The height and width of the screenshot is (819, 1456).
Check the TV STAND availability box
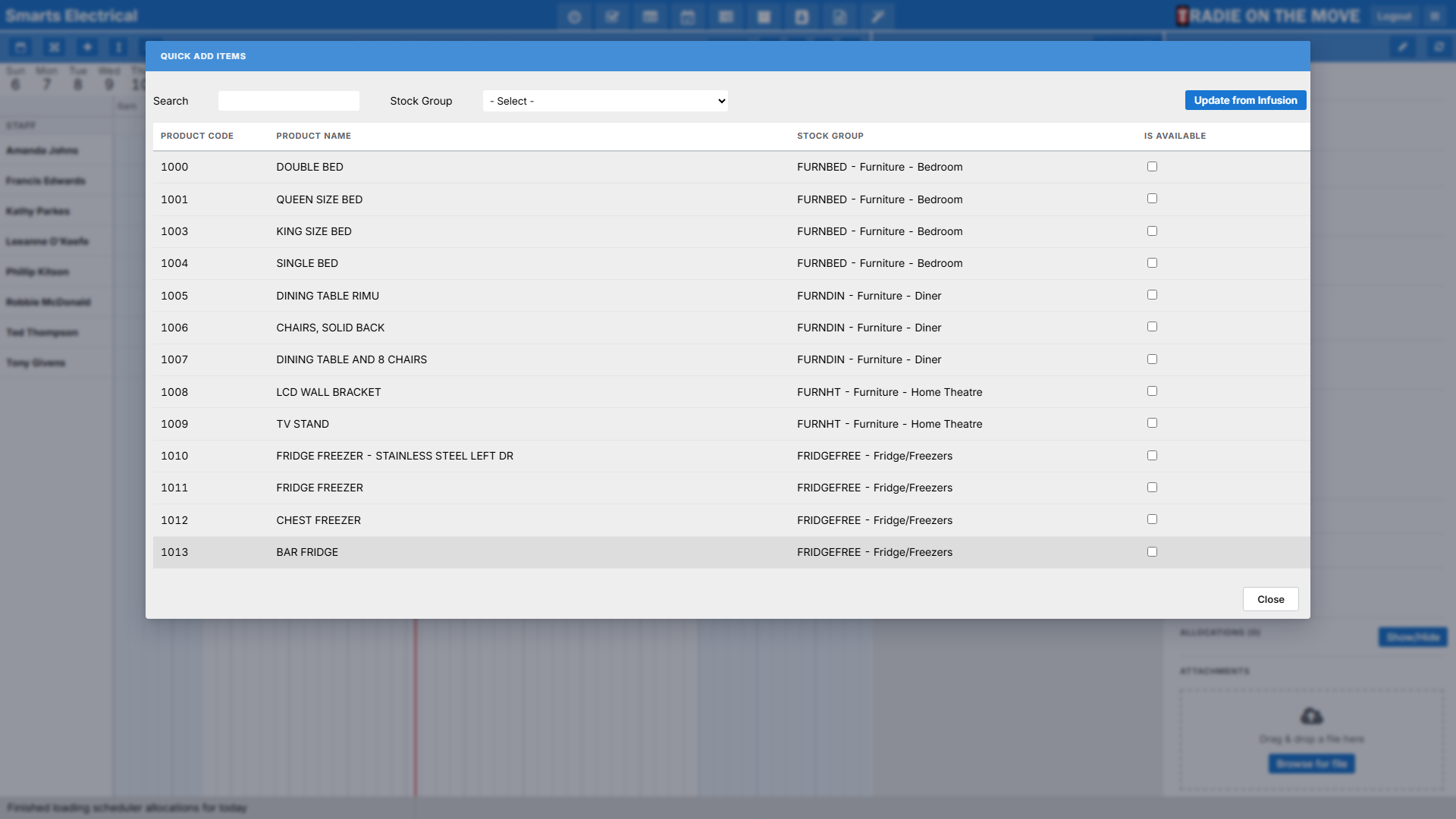click(x=1152, y=423)
